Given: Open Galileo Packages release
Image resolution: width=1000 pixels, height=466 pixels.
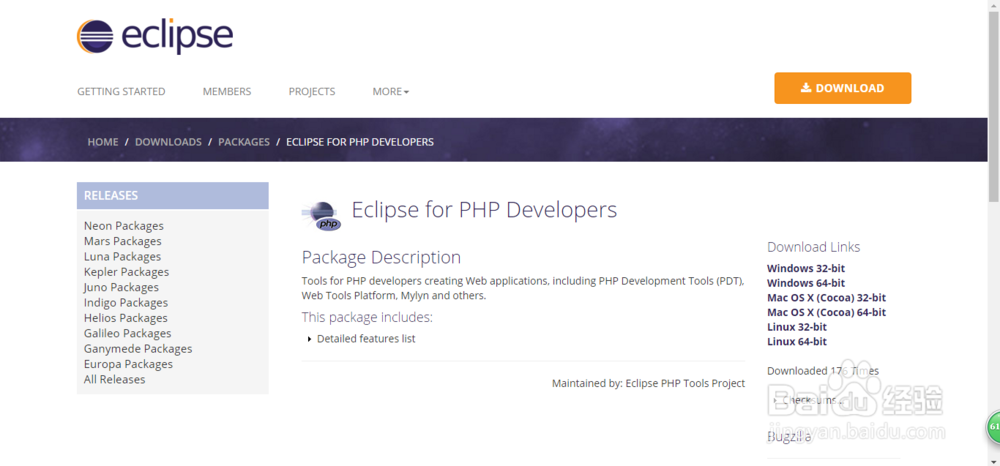Looking at the screenshot, I should click(x=128, y=333).
